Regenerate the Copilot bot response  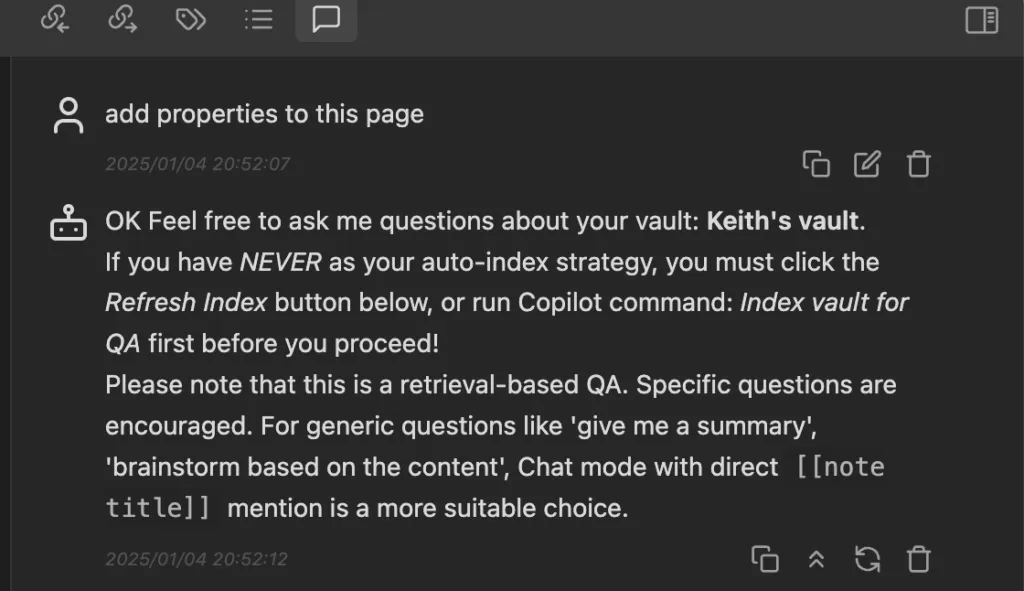(x=867, y=559)
